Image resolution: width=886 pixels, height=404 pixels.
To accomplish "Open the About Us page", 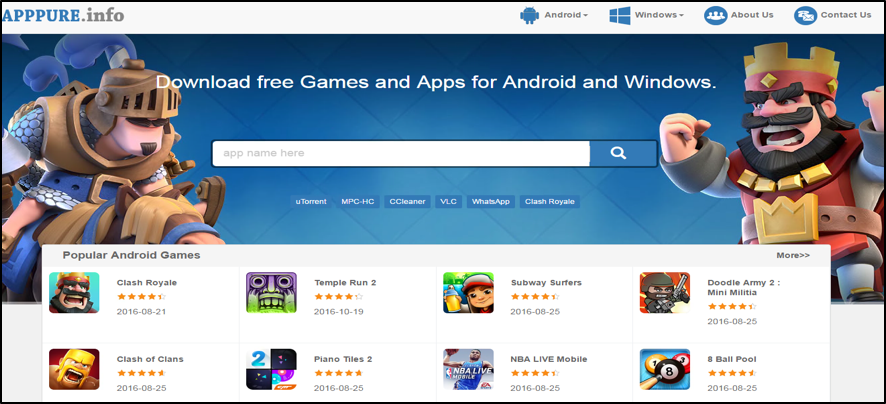I will coord(739,15).
